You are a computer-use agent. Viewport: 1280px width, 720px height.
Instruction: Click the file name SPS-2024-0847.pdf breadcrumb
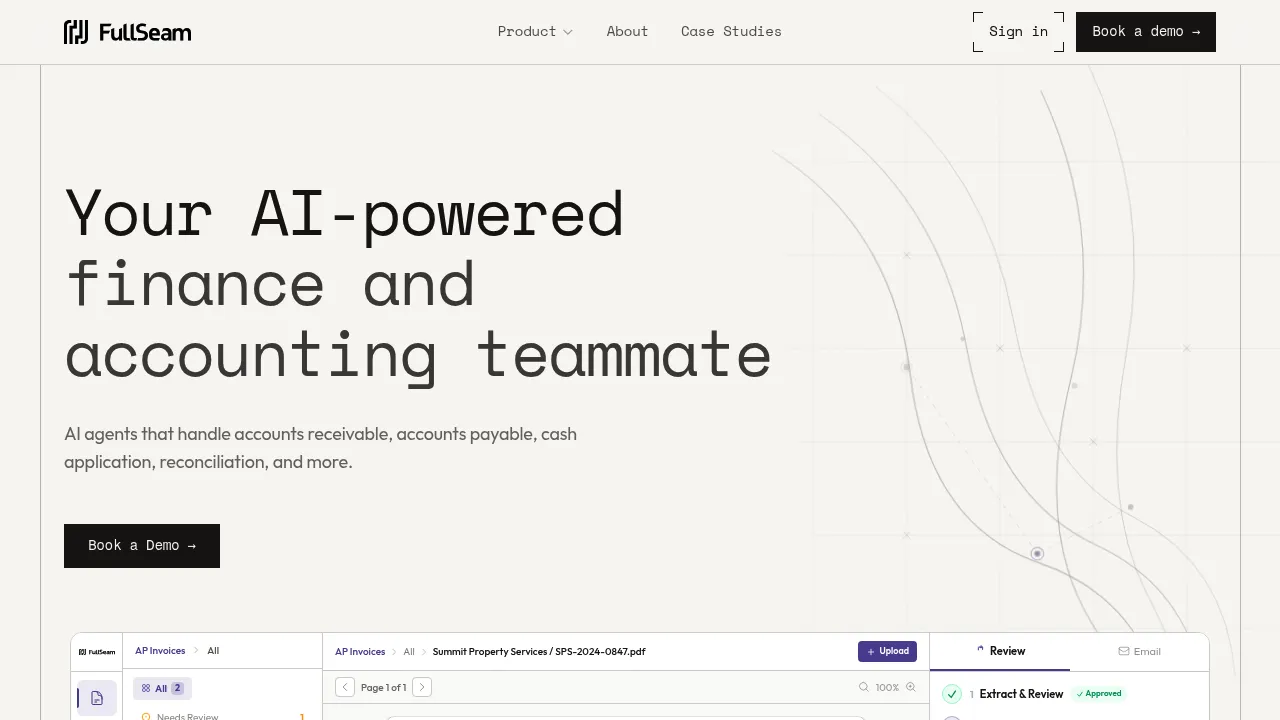[539, 652]
